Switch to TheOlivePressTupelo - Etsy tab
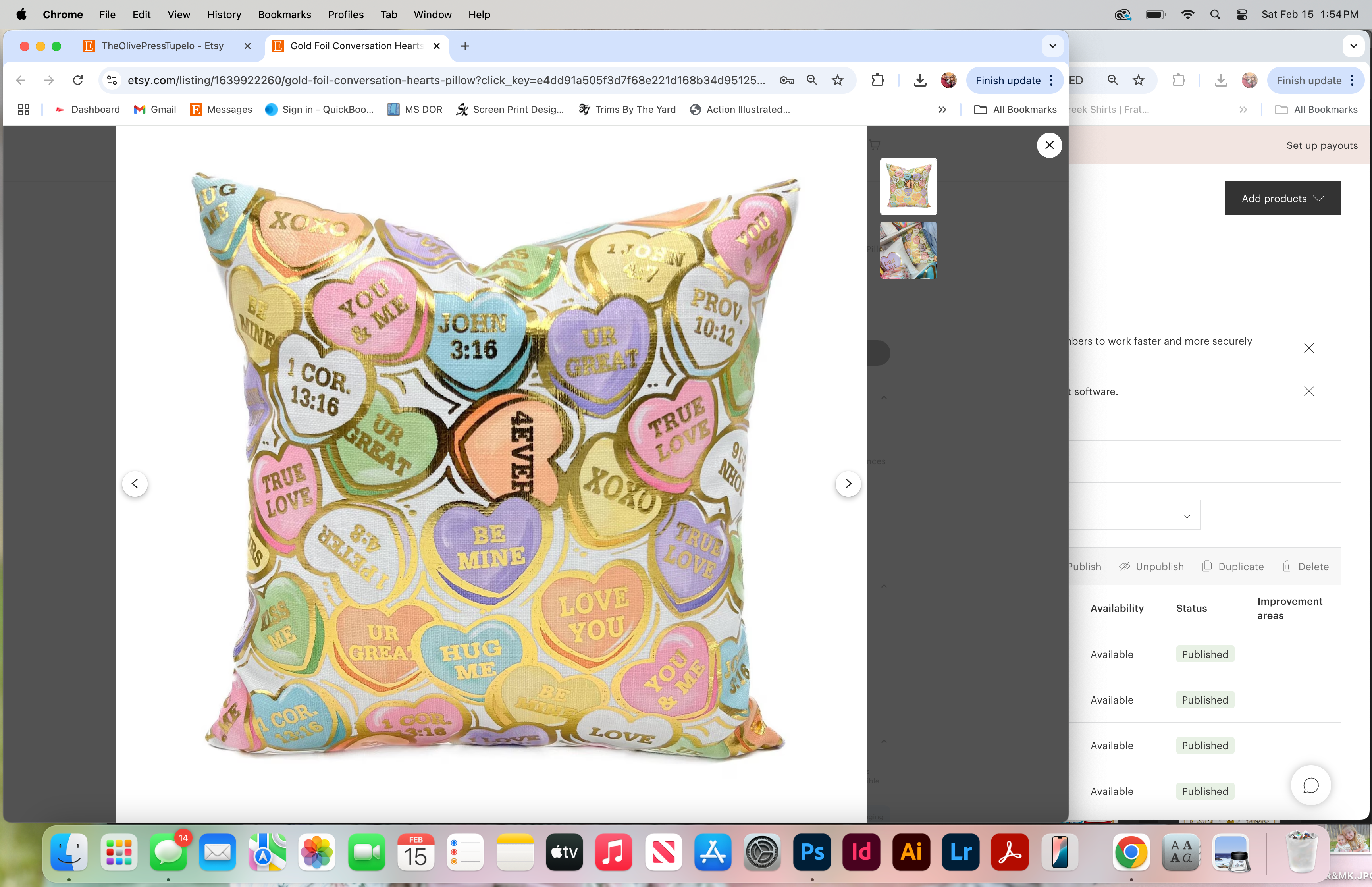This screenshot has width=1372, height=887. [x=162, y=46]
